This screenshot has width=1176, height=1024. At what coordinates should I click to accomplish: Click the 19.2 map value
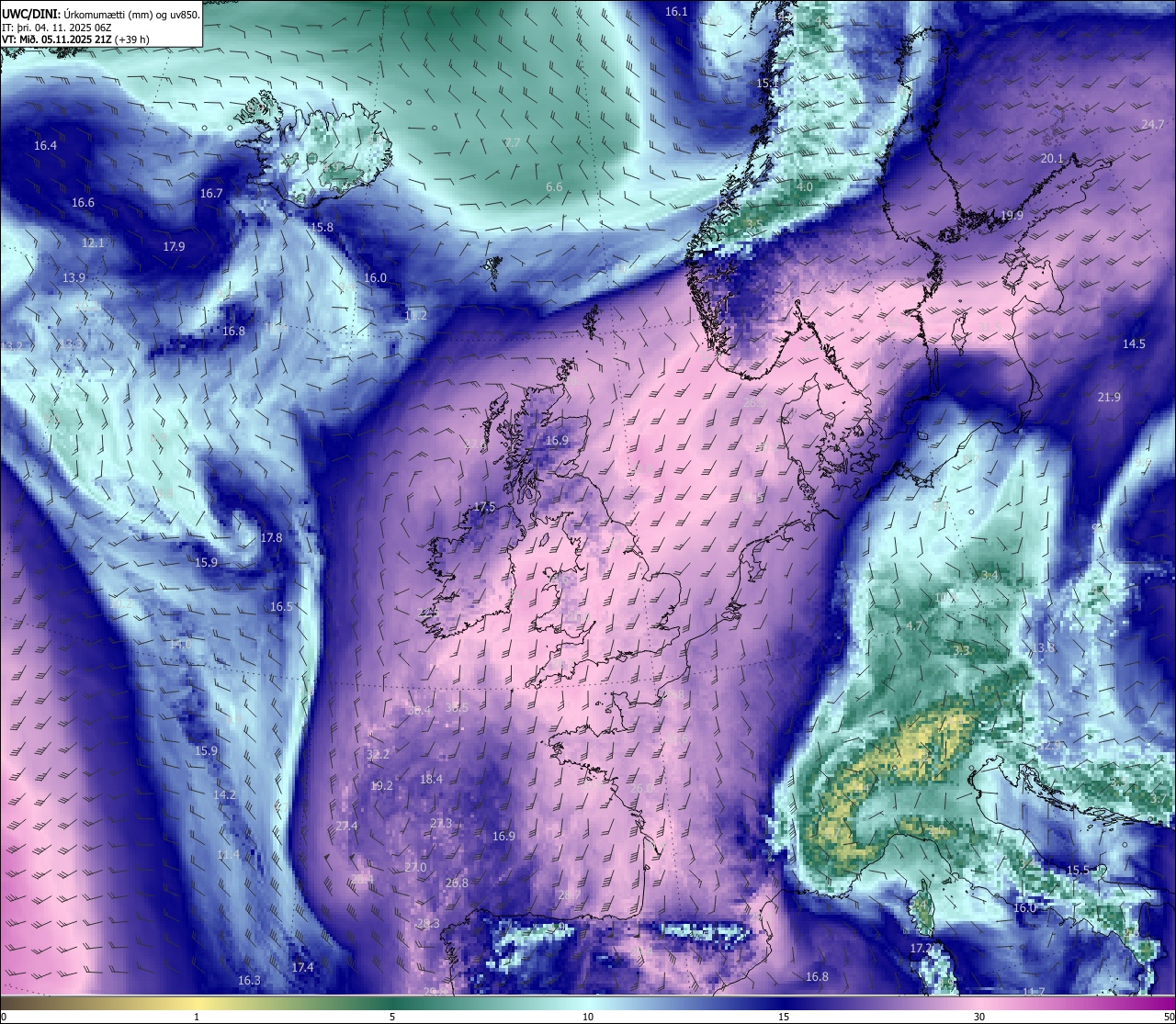click(381, 786)
